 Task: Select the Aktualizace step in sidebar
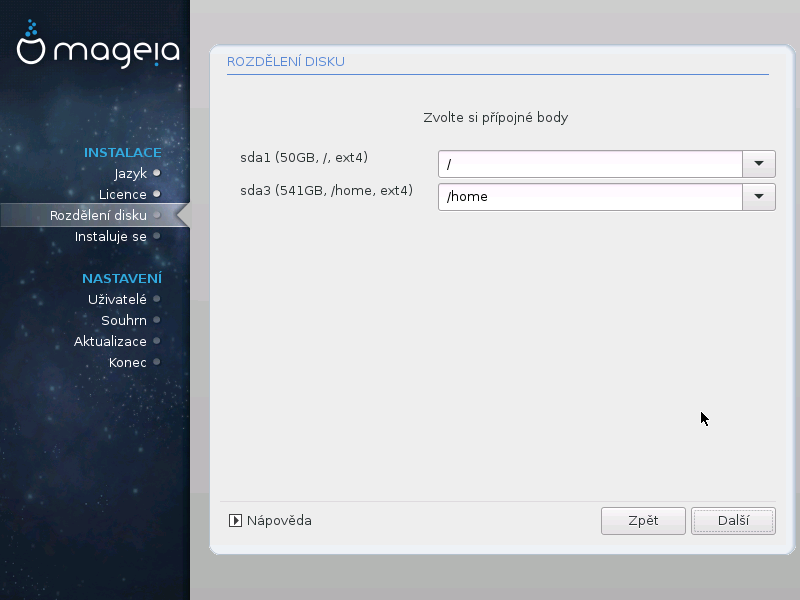point(110,341)
